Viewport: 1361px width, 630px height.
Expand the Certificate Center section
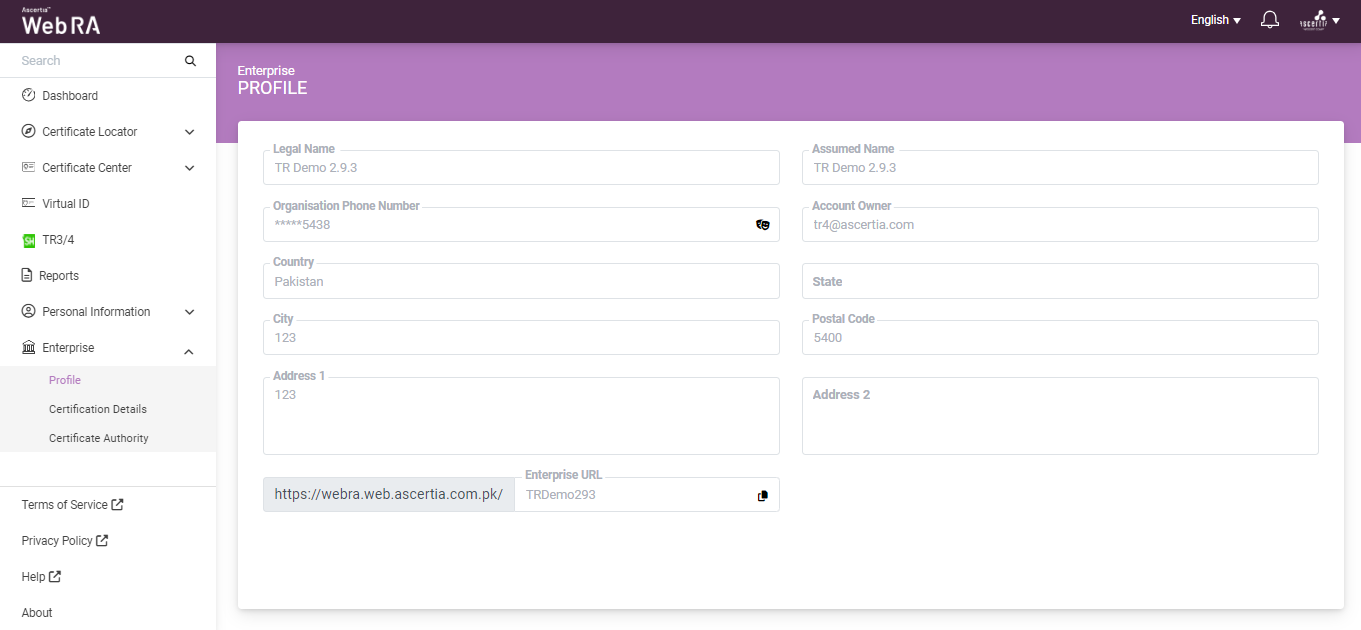coord(190,168)
